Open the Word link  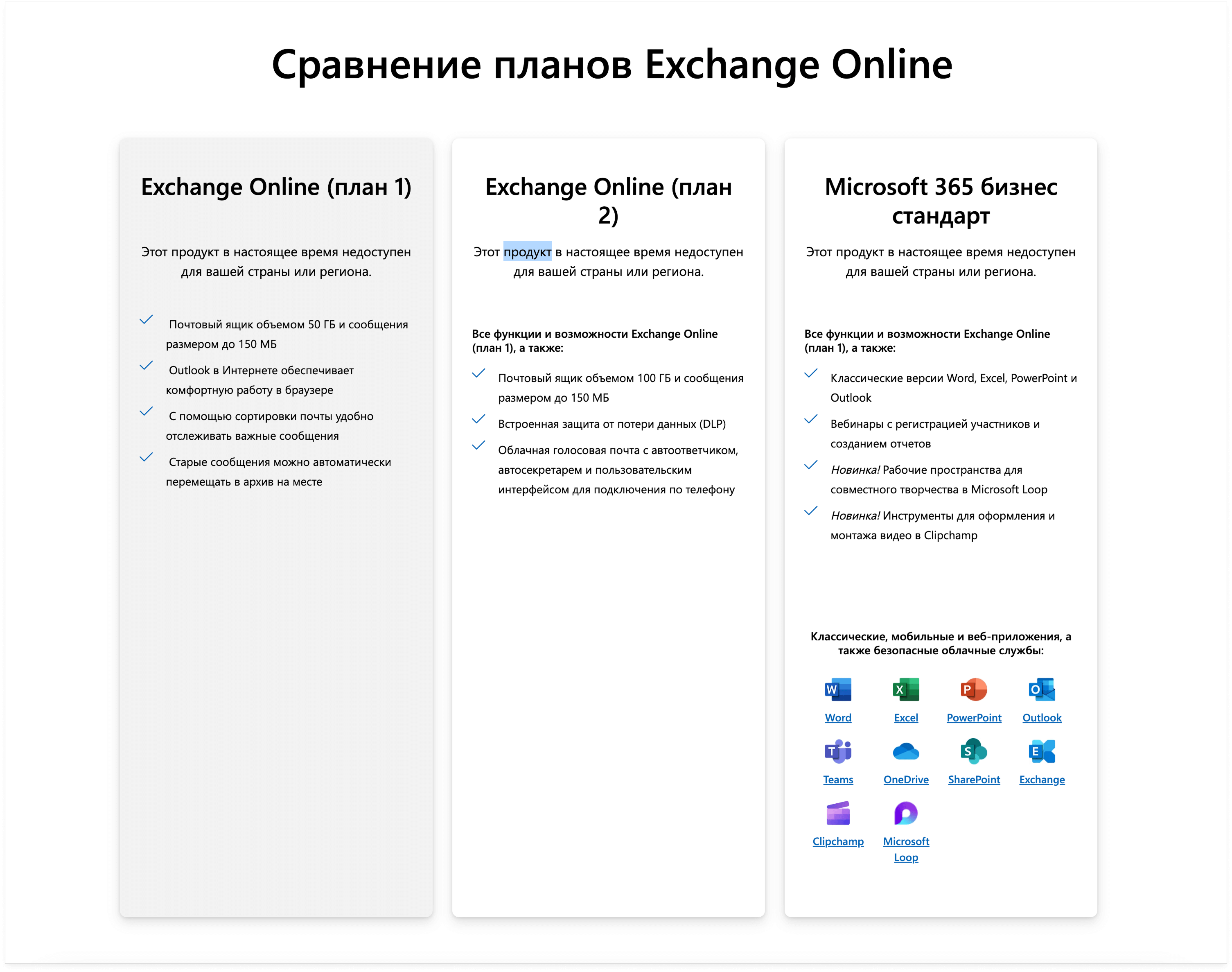point(838,718)
